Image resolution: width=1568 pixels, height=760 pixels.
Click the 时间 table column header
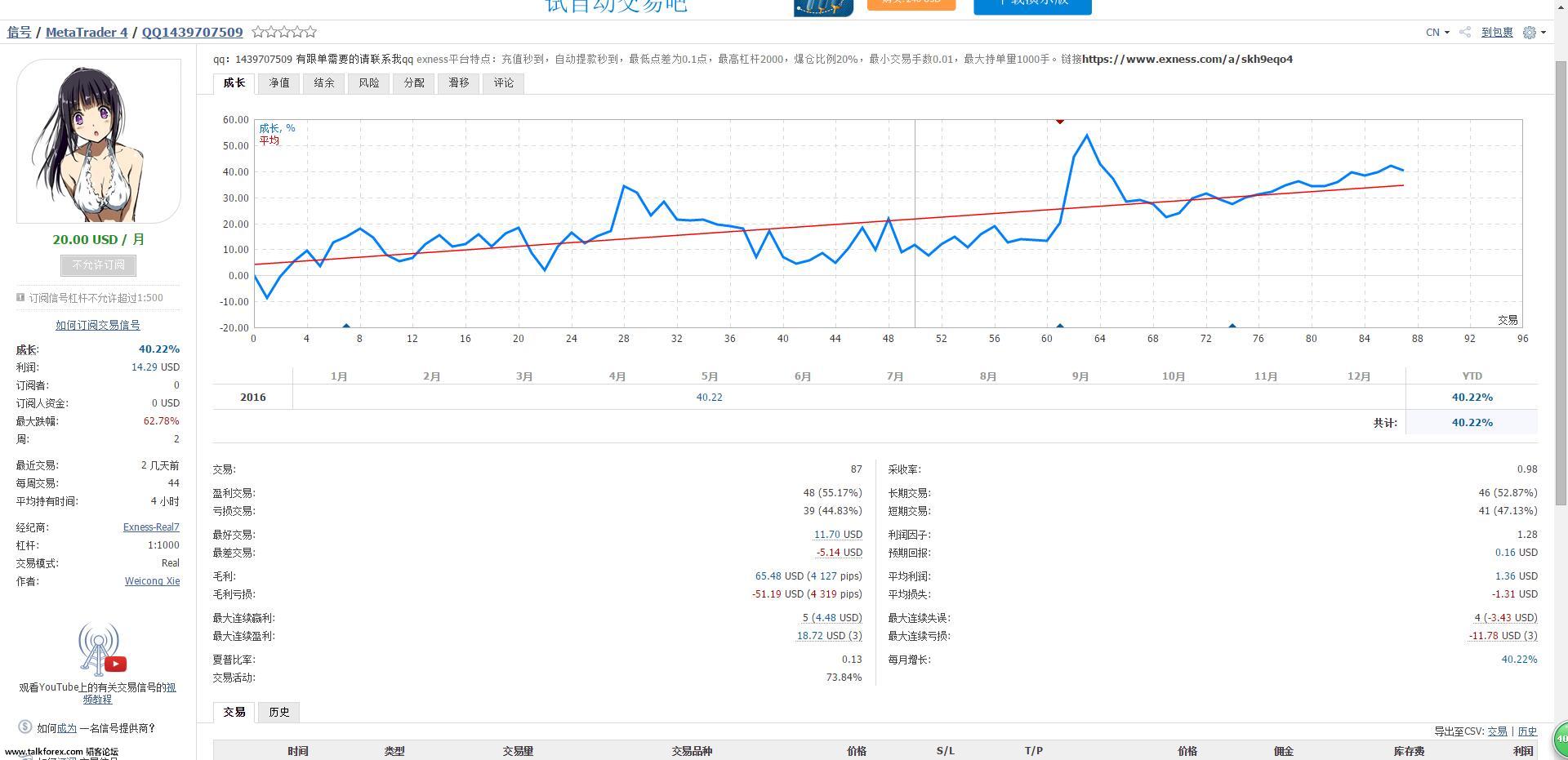click(298, 751)
